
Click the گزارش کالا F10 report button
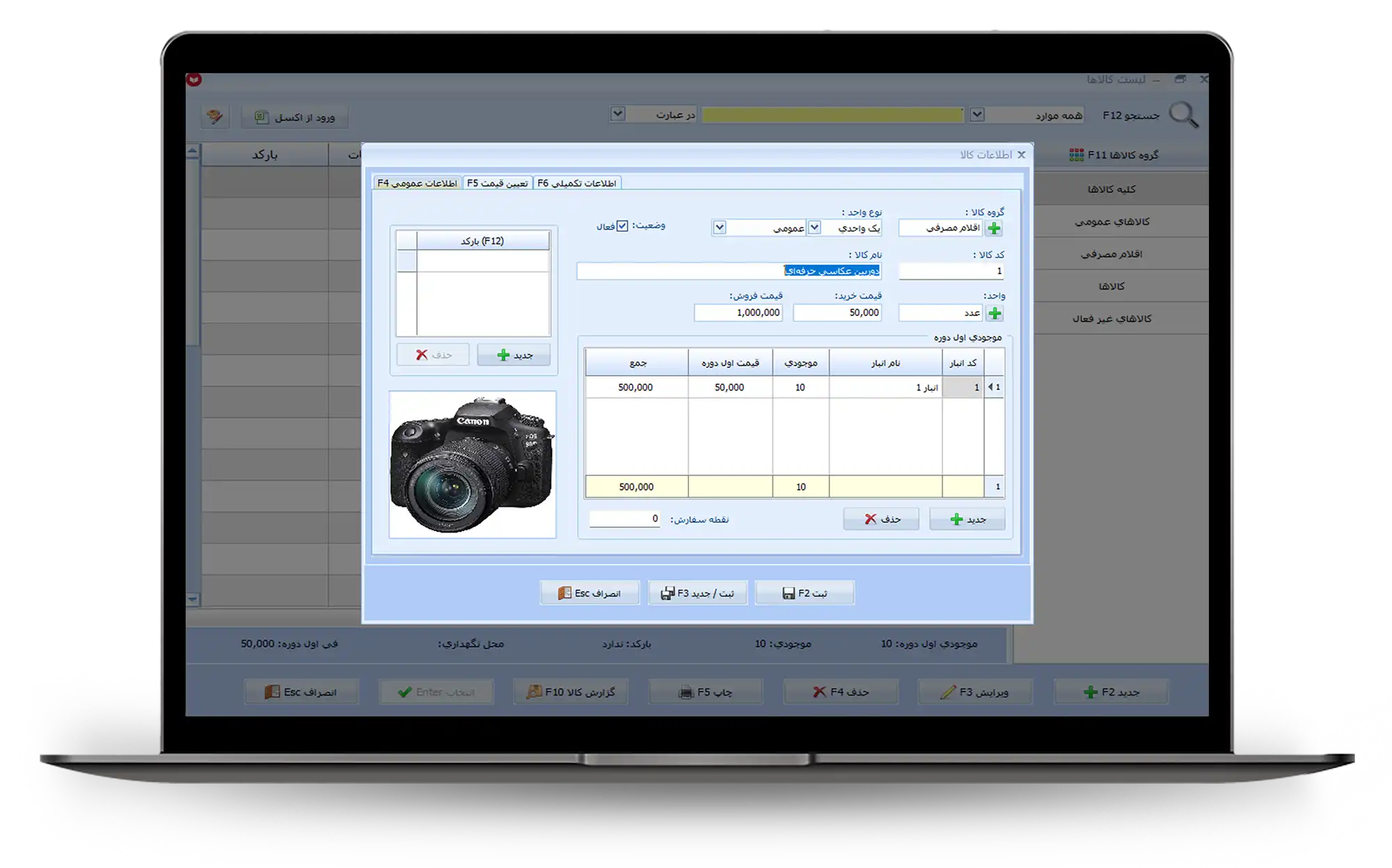(x=571, y=692)
